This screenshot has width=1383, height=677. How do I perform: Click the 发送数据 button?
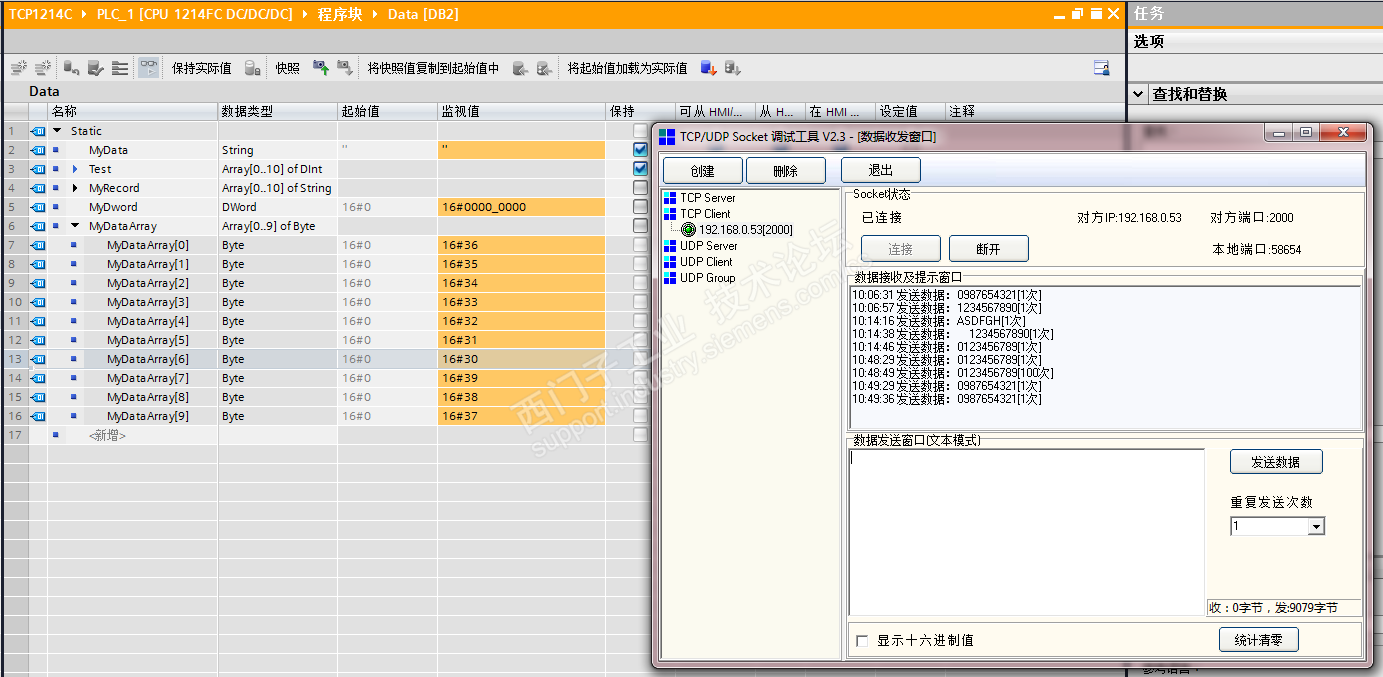pos(1276,462)
